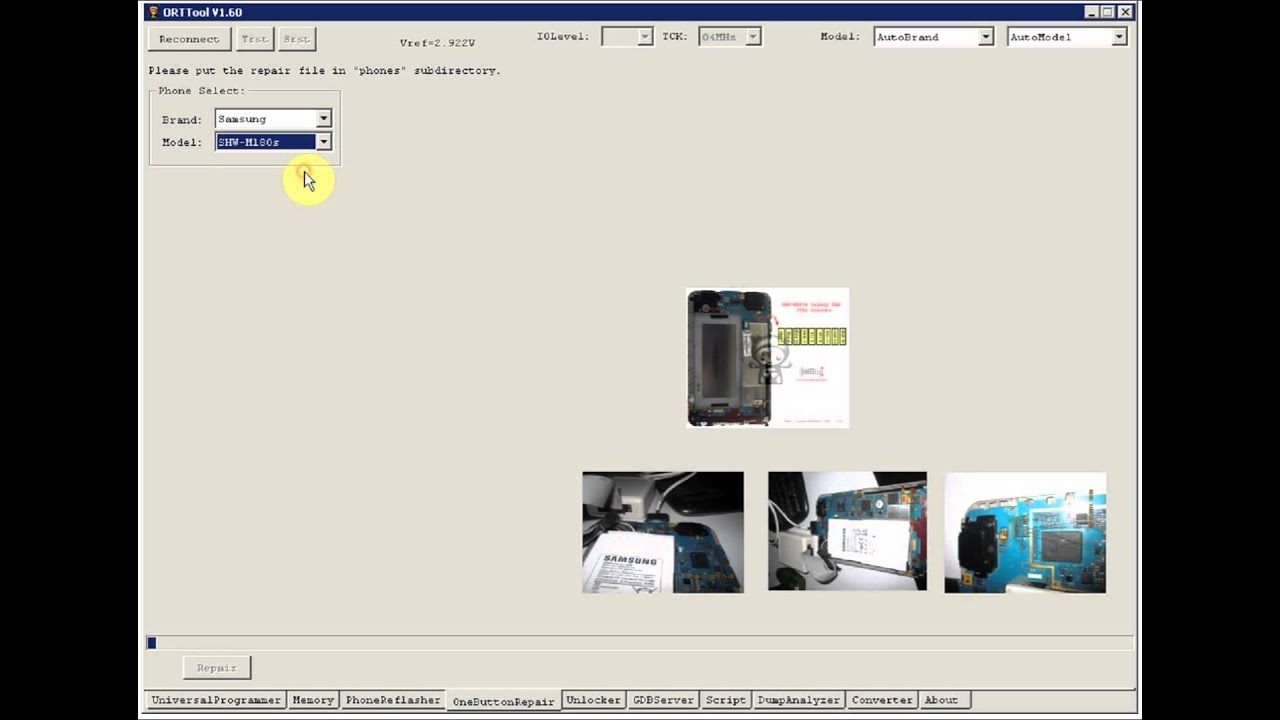Open the Model SHW-M180s dropdown arrow
Image resolution: width=1280 pixels, height=720 pixels.
pyautogui.click(x=323, y=142)
